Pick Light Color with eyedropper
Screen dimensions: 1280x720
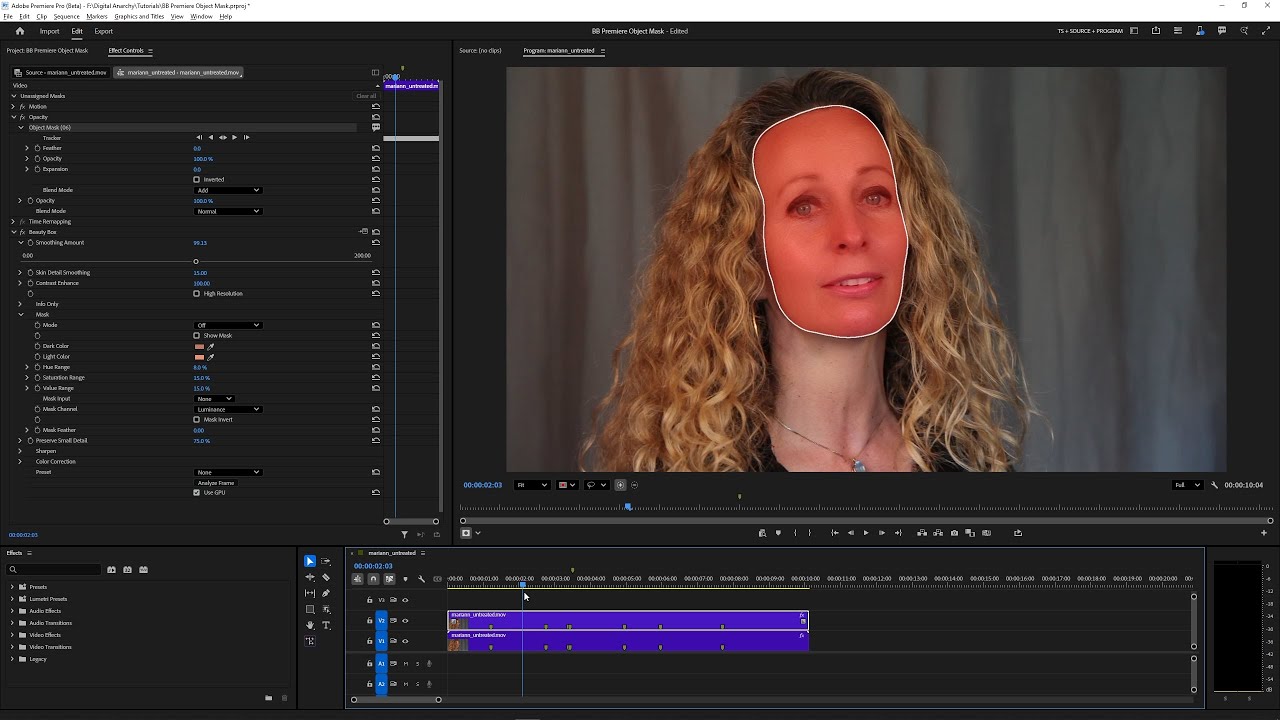click(x=210, y=357)
